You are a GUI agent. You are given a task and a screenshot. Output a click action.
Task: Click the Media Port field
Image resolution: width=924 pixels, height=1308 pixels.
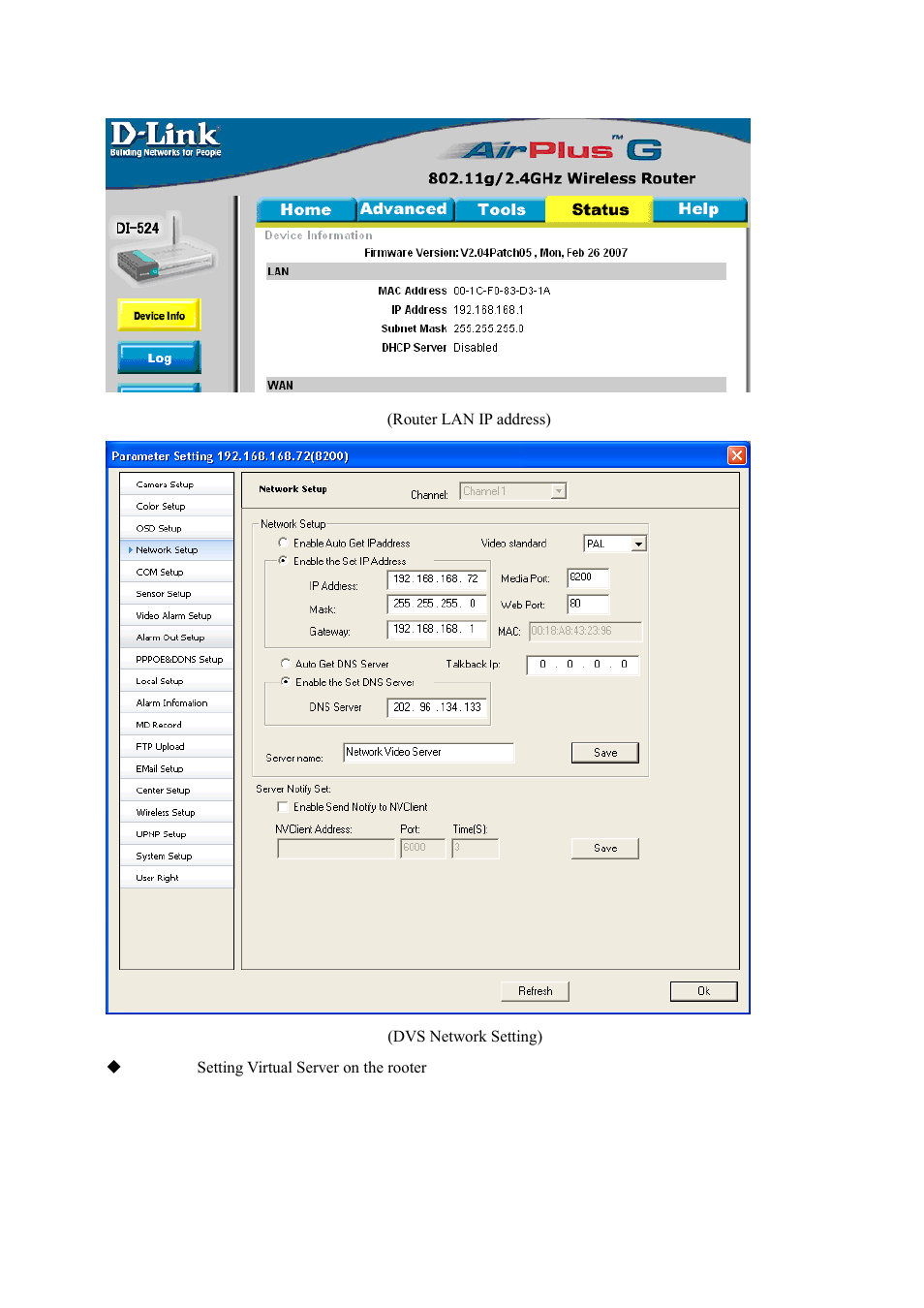tap(588, 577)
